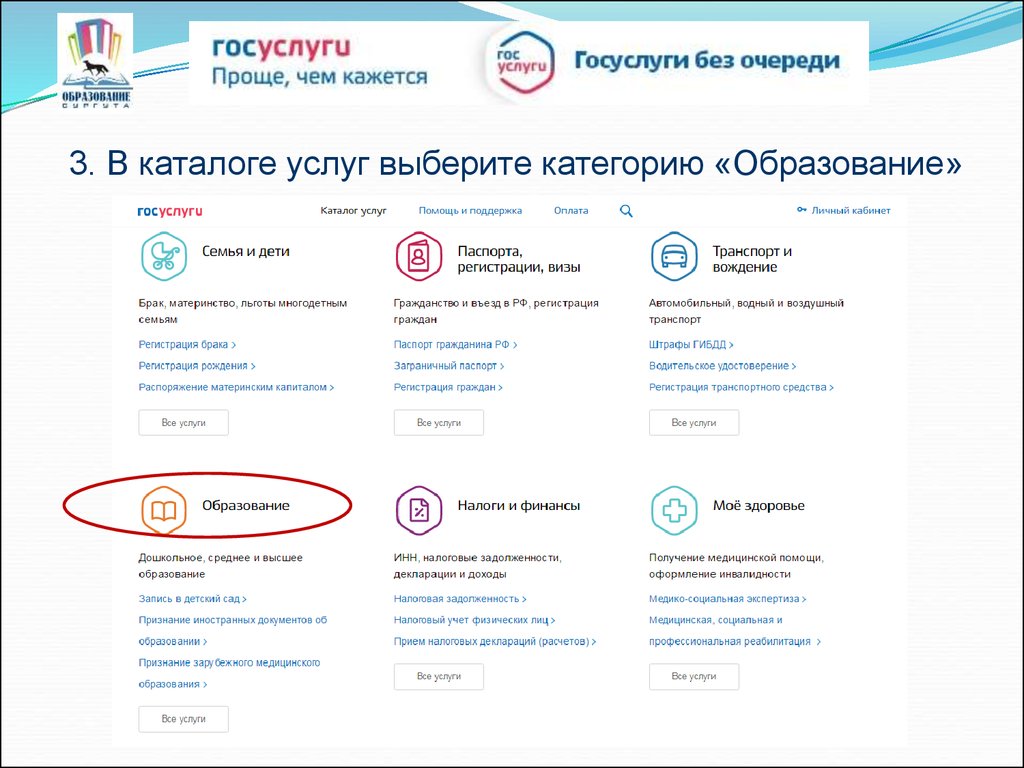Screen dimensions: 1024x768
Task: Click the Паспорта, регистрации, визы passport icon
Action: 419,257
